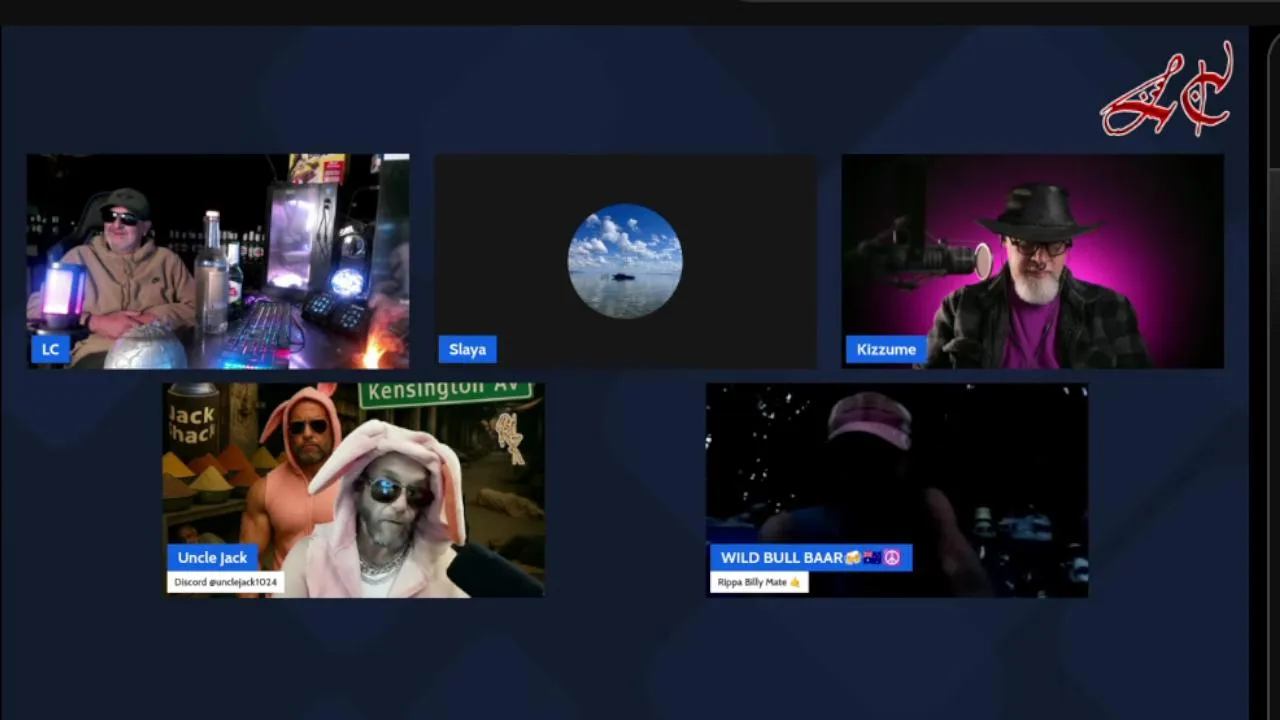The width and height of the screenshot is (1280, 720).
Task: Select LC's webcam video tile
Action: click(x=218, y=261)
